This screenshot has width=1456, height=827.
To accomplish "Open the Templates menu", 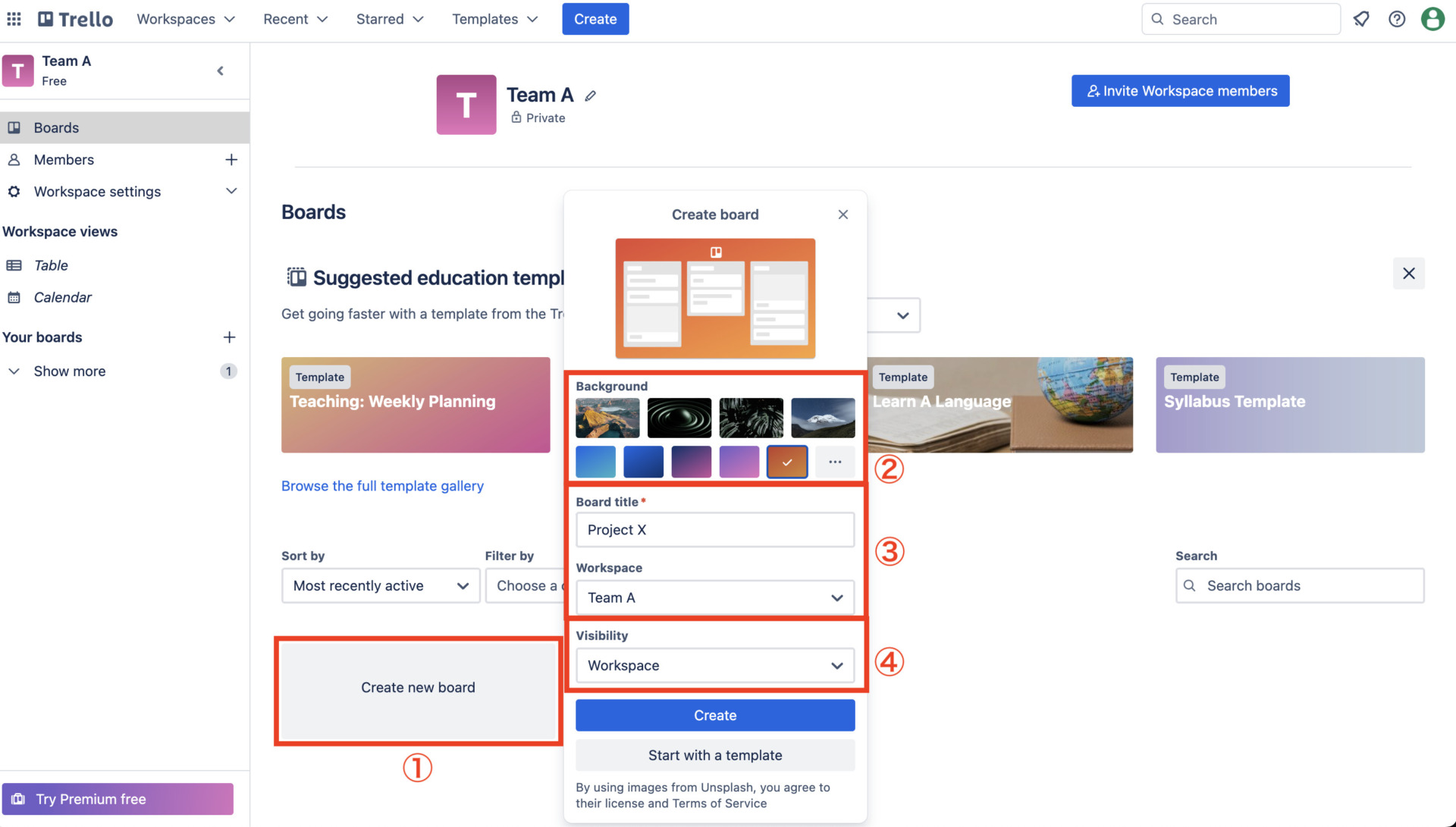I will click(494, 19).
